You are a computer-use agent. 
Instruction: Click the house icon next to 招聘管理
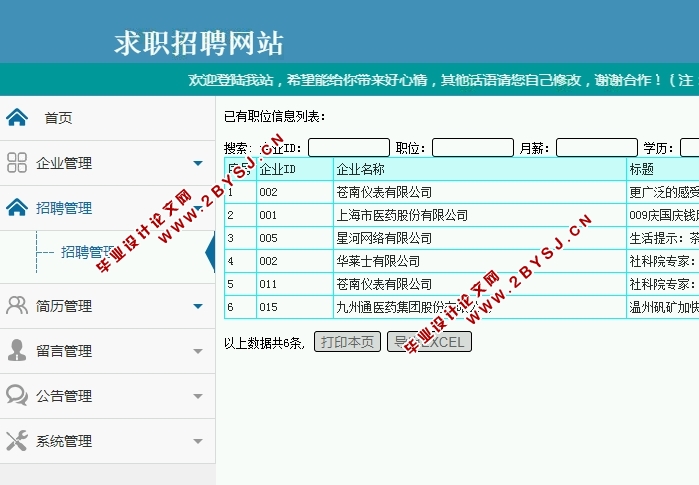pyautogui.click(x=17, y=208)
